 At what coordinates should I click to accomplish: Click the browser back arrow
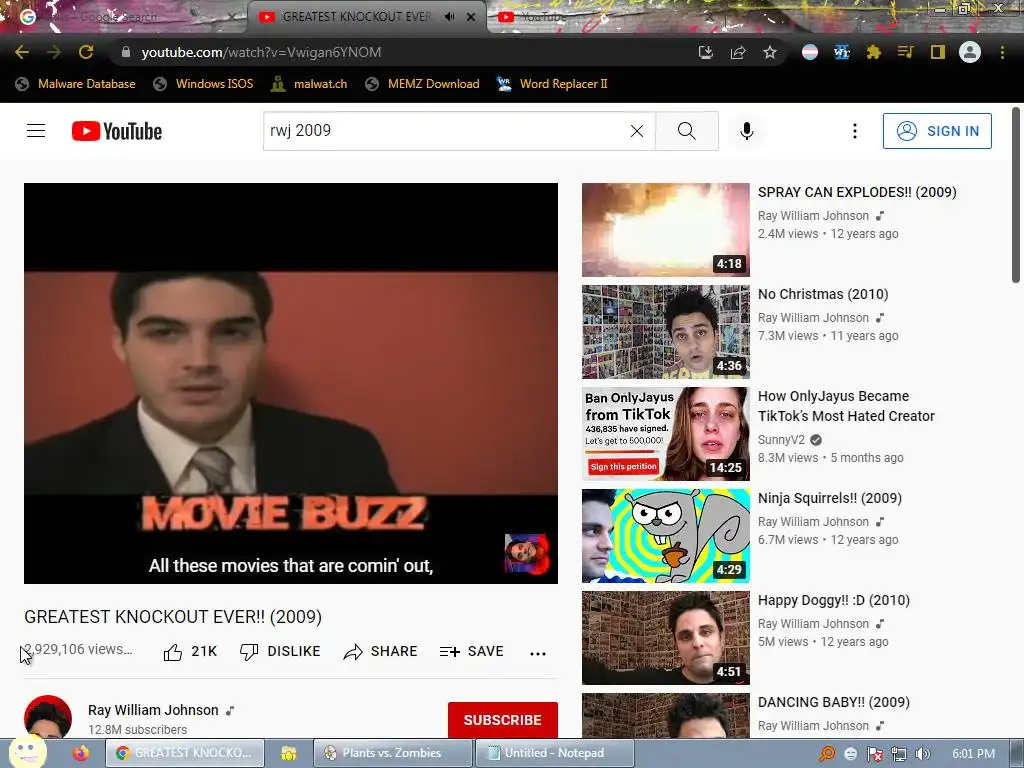[22, 52]
